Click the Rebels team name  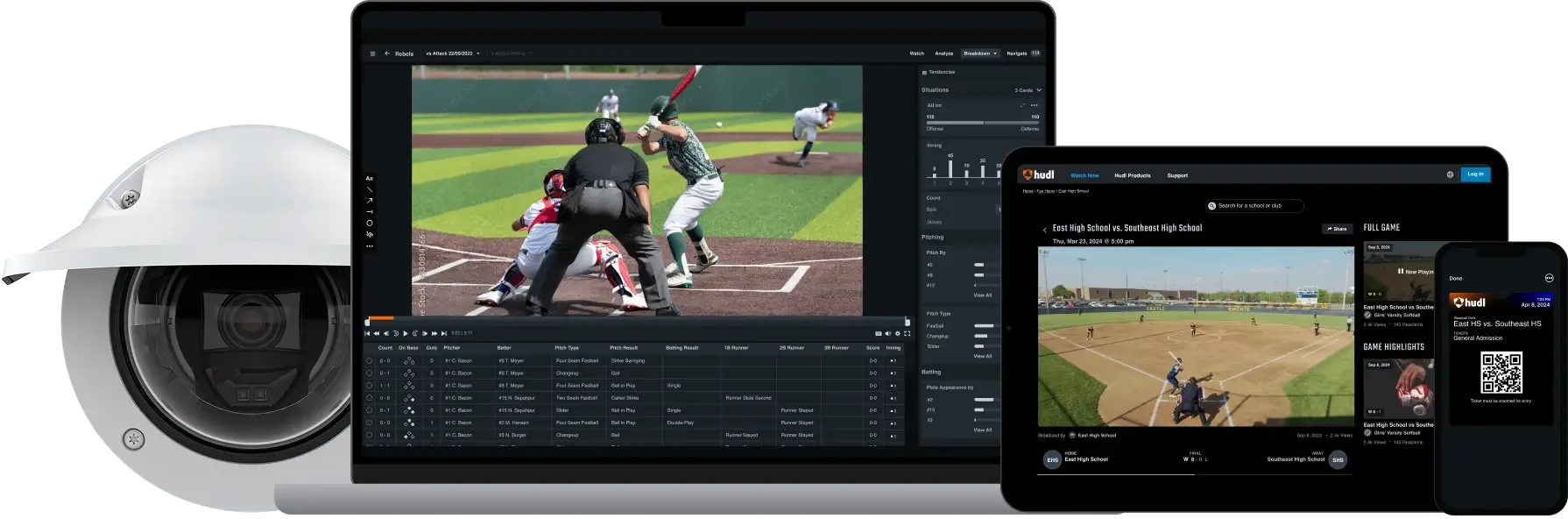(404, 53)
